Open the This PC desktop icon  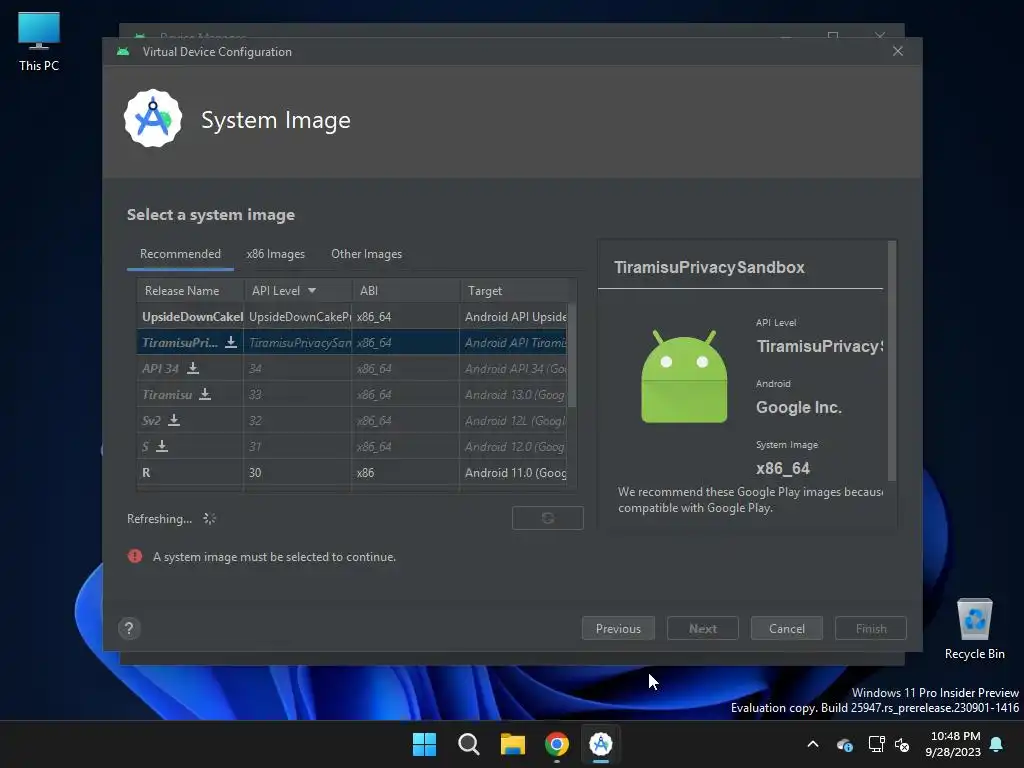click(x=39, y=42)
